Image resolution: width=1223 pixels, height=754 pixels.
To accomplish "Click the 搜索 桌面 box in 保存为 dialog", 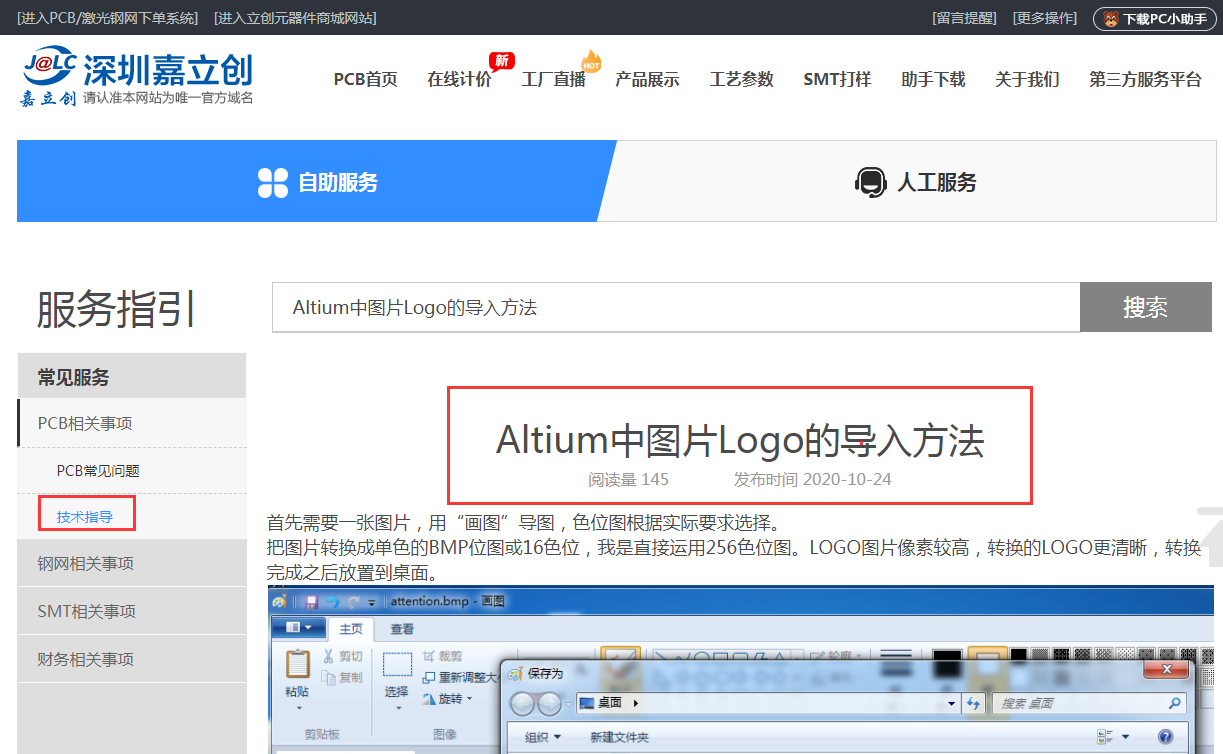I will pyautogui.click(x=1088, y=703).
